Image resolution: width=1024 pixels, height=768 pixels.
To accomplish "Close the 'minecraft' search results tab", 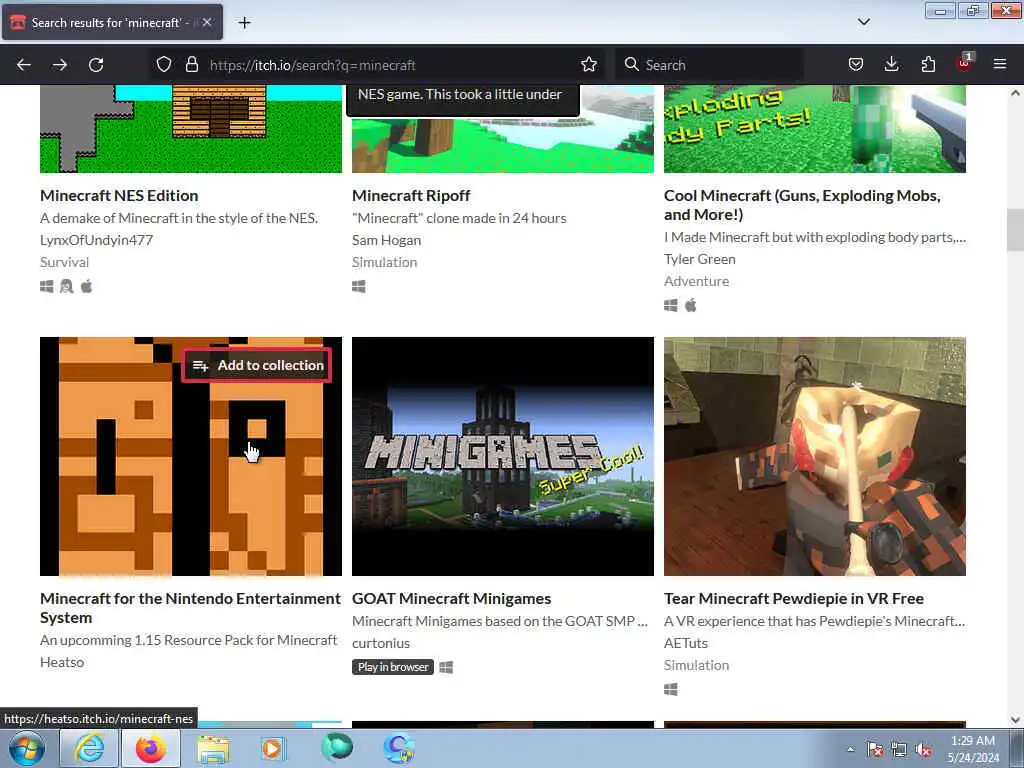I will point(206,22).
